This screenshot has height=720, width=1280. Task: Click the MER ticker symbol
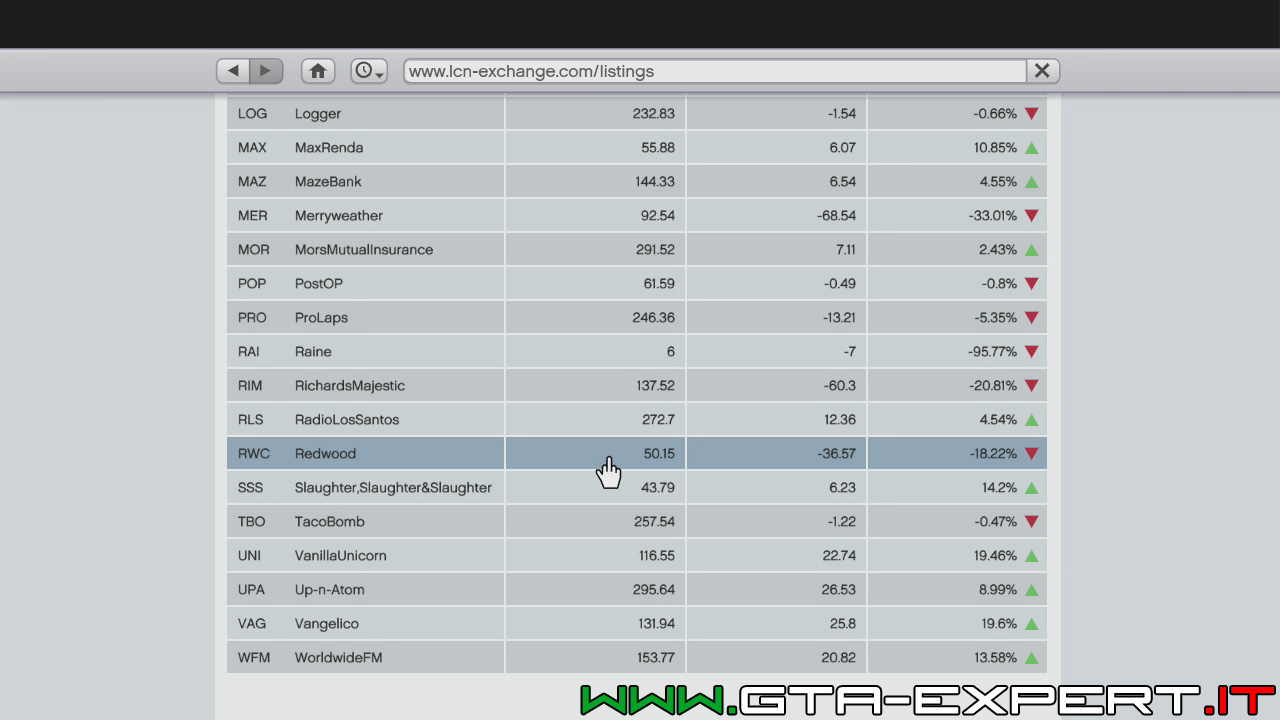252,216
